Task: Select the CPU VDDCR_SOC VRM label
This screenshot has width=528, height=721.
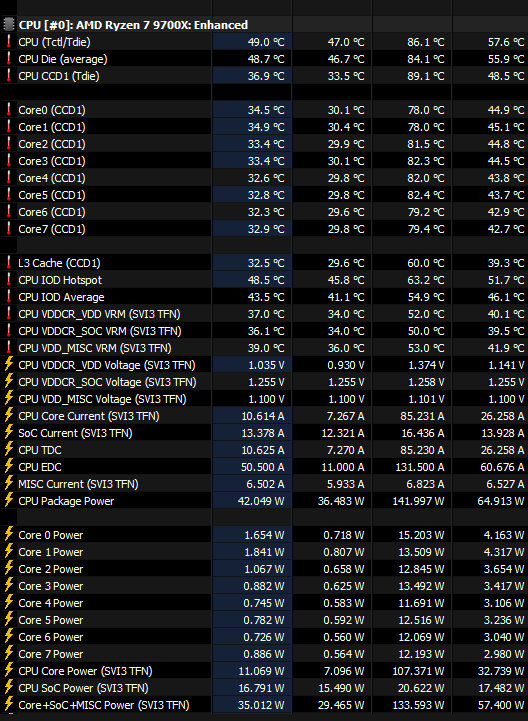Action: click(100, 331)
